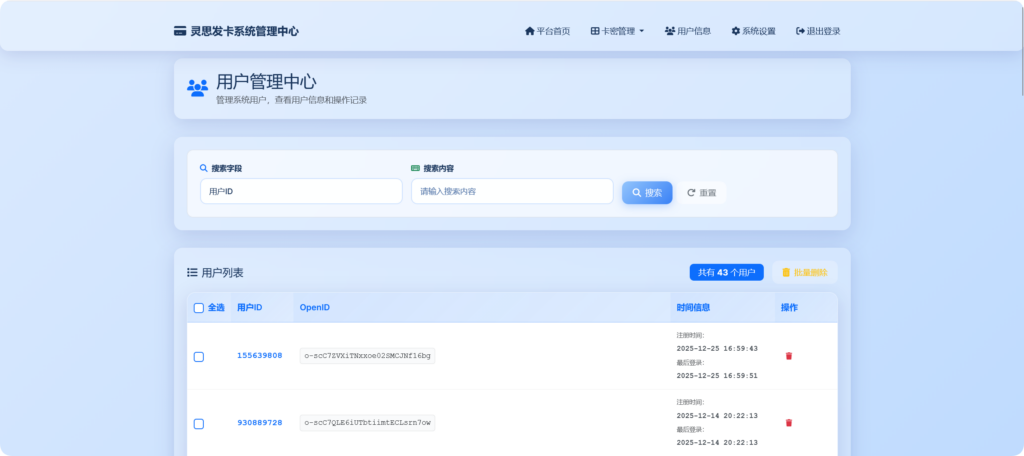Click the card logo icon beside 灵思发卡系统管理中心
This screenshot has width=1024, height=456.
point(180,31)
